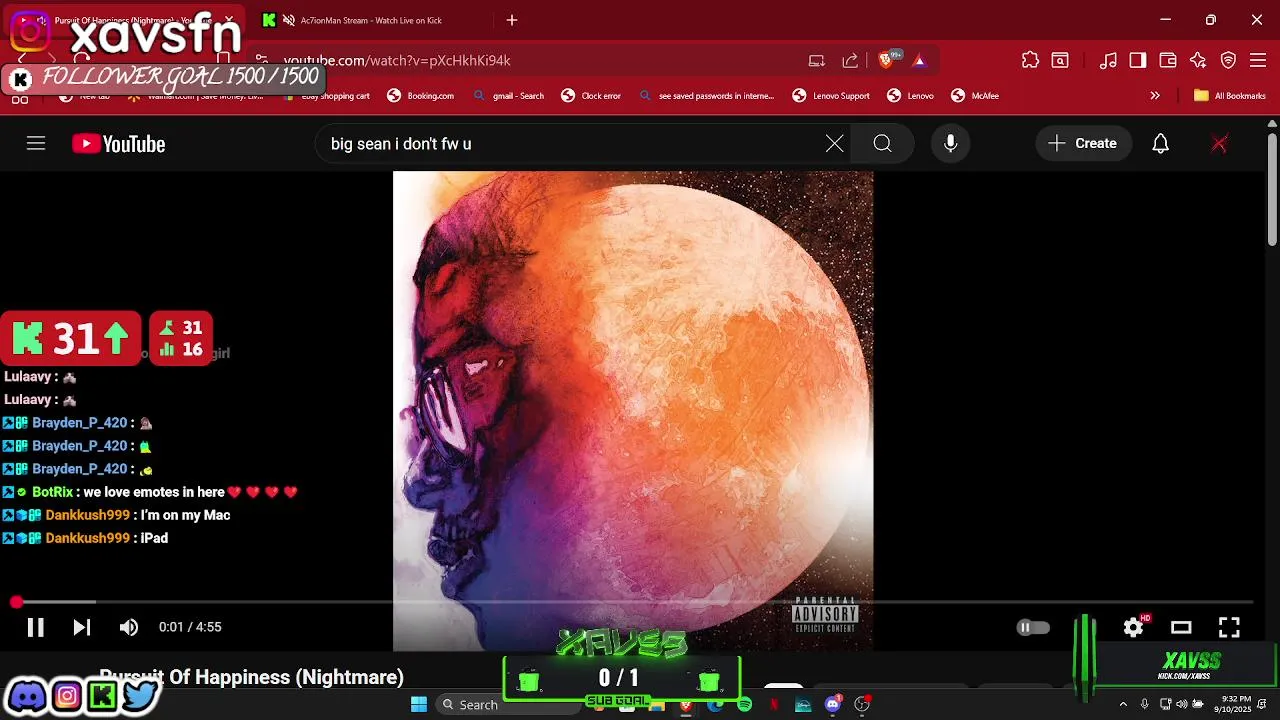Open a new browser tab
This screenshot has width=1280, height=720.
[x=512, y=20]
